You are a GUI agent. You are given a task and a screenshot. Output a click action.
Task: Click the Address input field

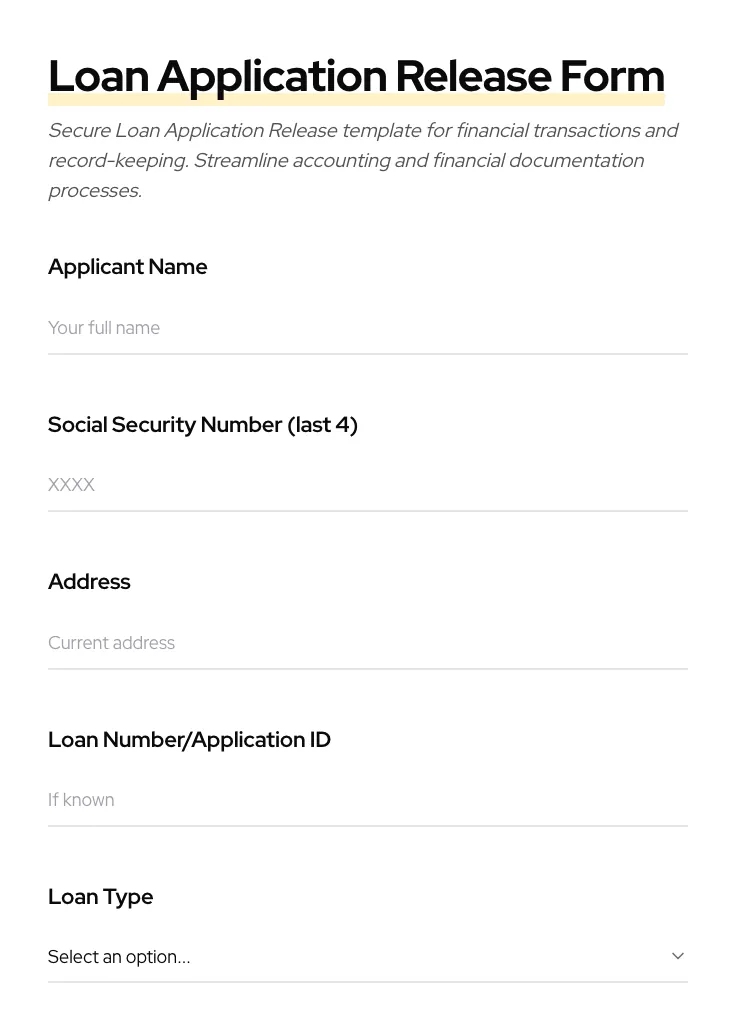click(368, 643)
